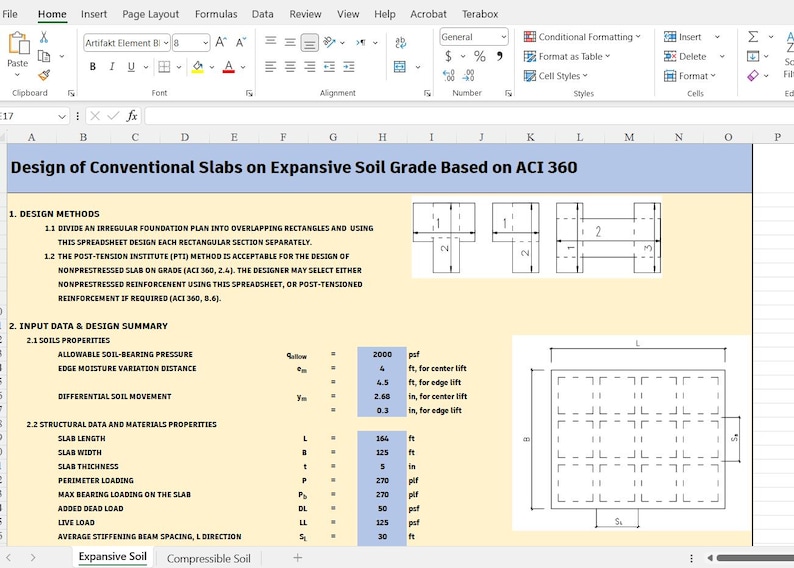Increase font size with large A icon

click(x=221, y=42)
